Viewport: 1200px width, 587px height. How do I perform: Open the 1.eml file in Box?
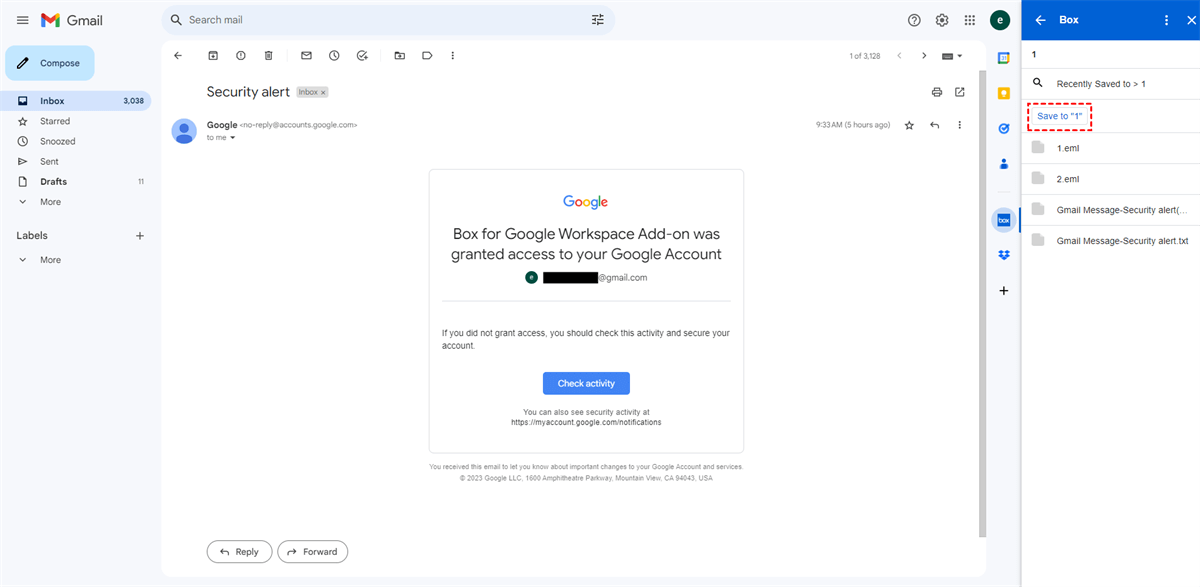[x=1068, y=148]
